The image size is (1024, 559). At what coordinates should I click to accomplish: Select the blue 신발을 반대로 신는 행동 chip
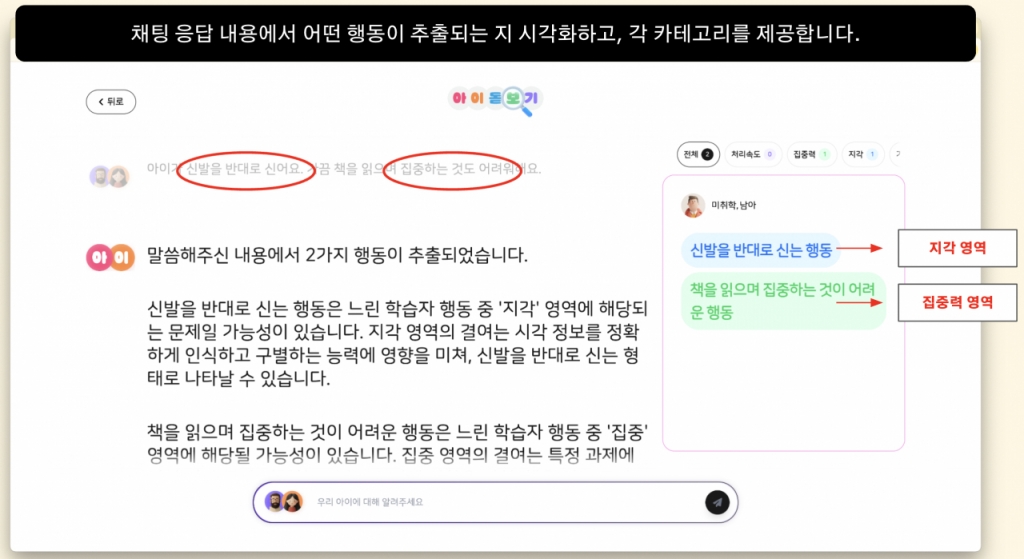click(x=760, y=250)
